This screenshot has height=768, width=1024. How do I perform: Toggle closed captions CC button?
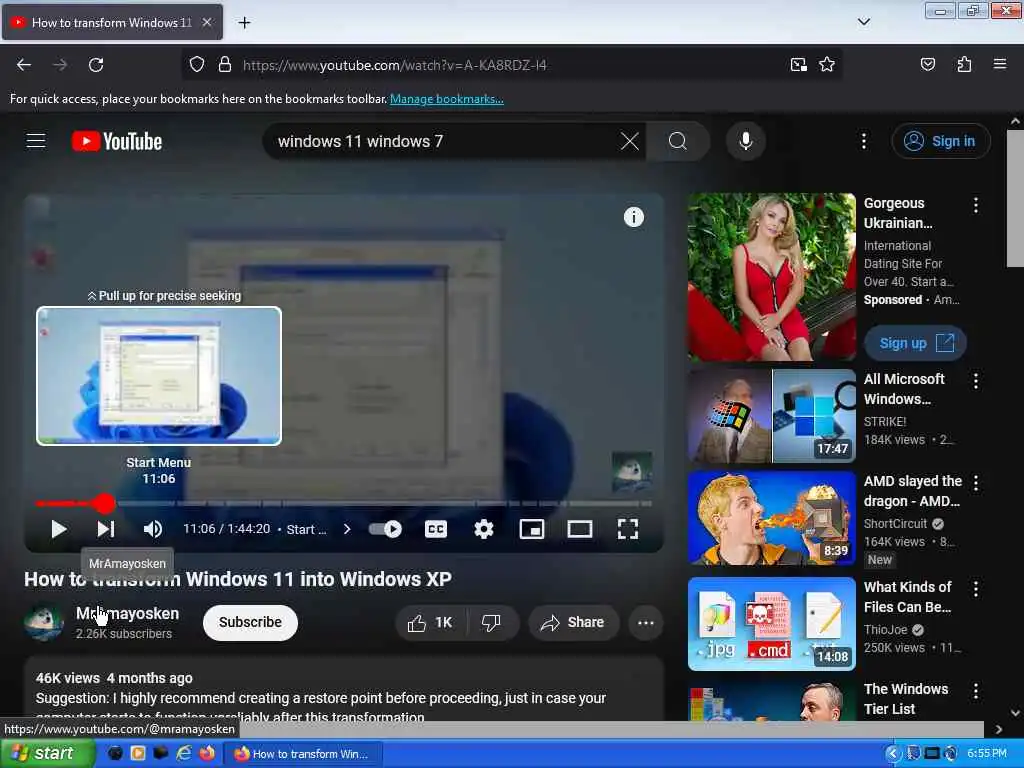[436, 529]
